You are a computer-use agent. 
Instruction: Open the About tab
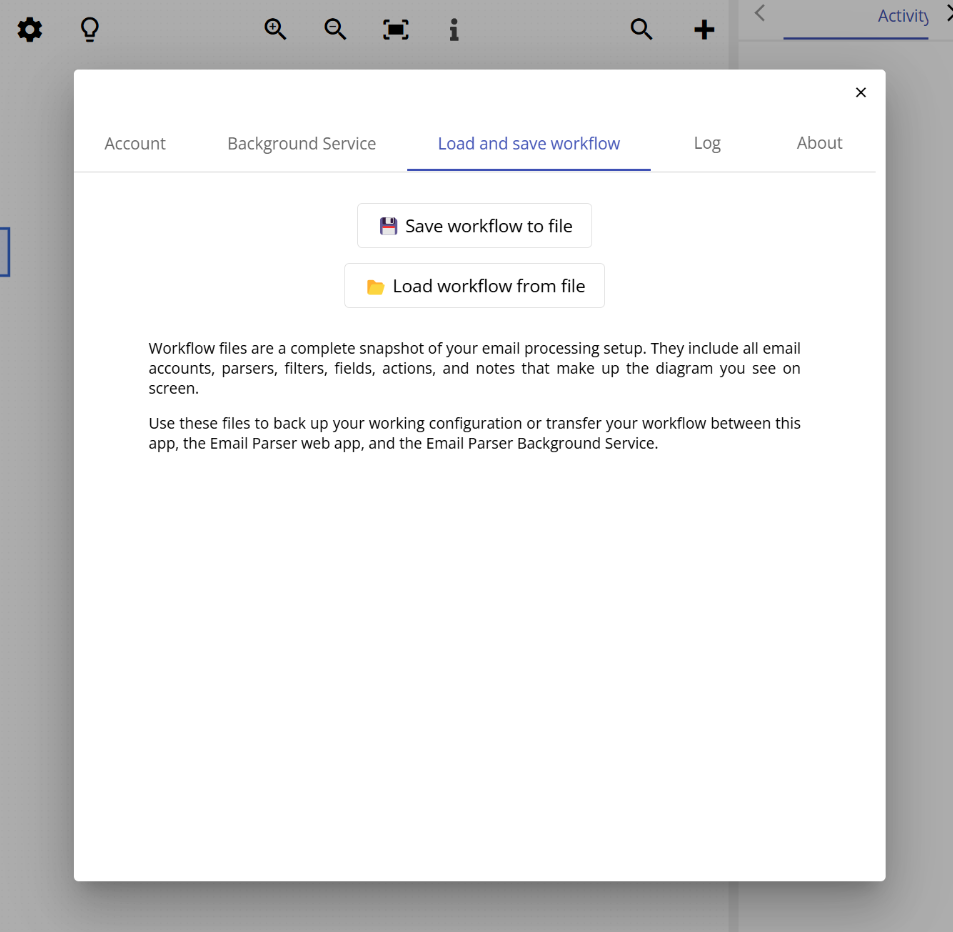tap(819, 143)
